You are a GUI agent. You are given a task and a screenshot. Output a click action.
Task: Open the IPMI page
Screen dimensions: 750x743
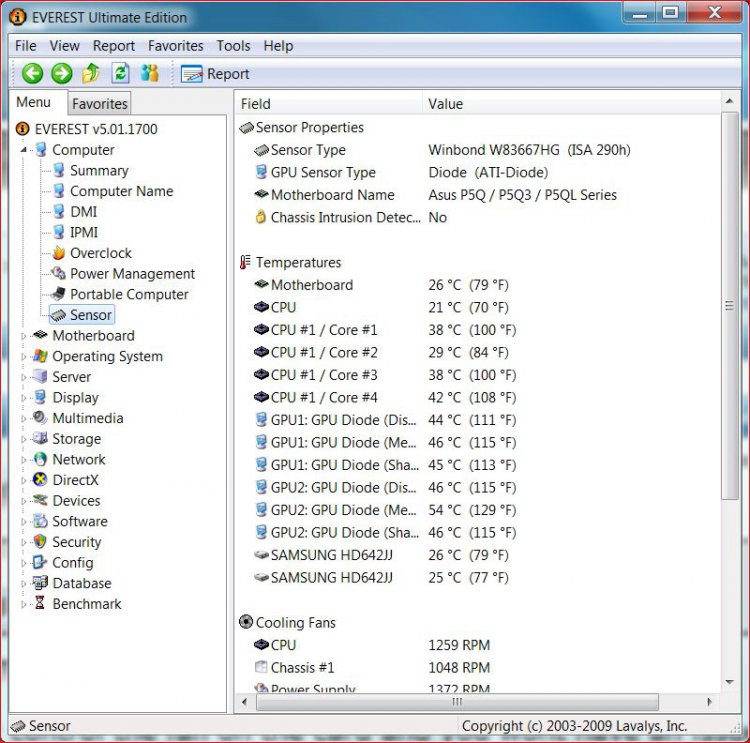[x=84, y=232]
